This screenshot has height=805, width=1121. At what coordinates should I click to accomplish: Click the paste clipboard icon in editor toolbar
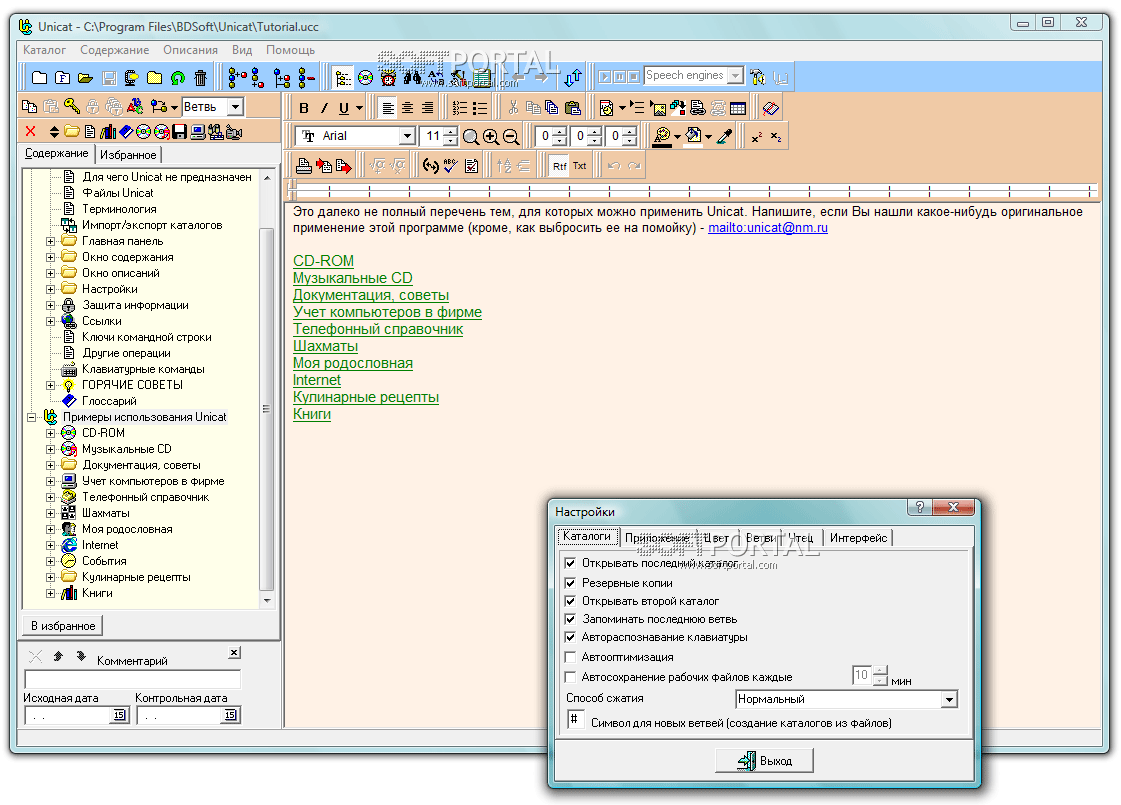(573, 108)
